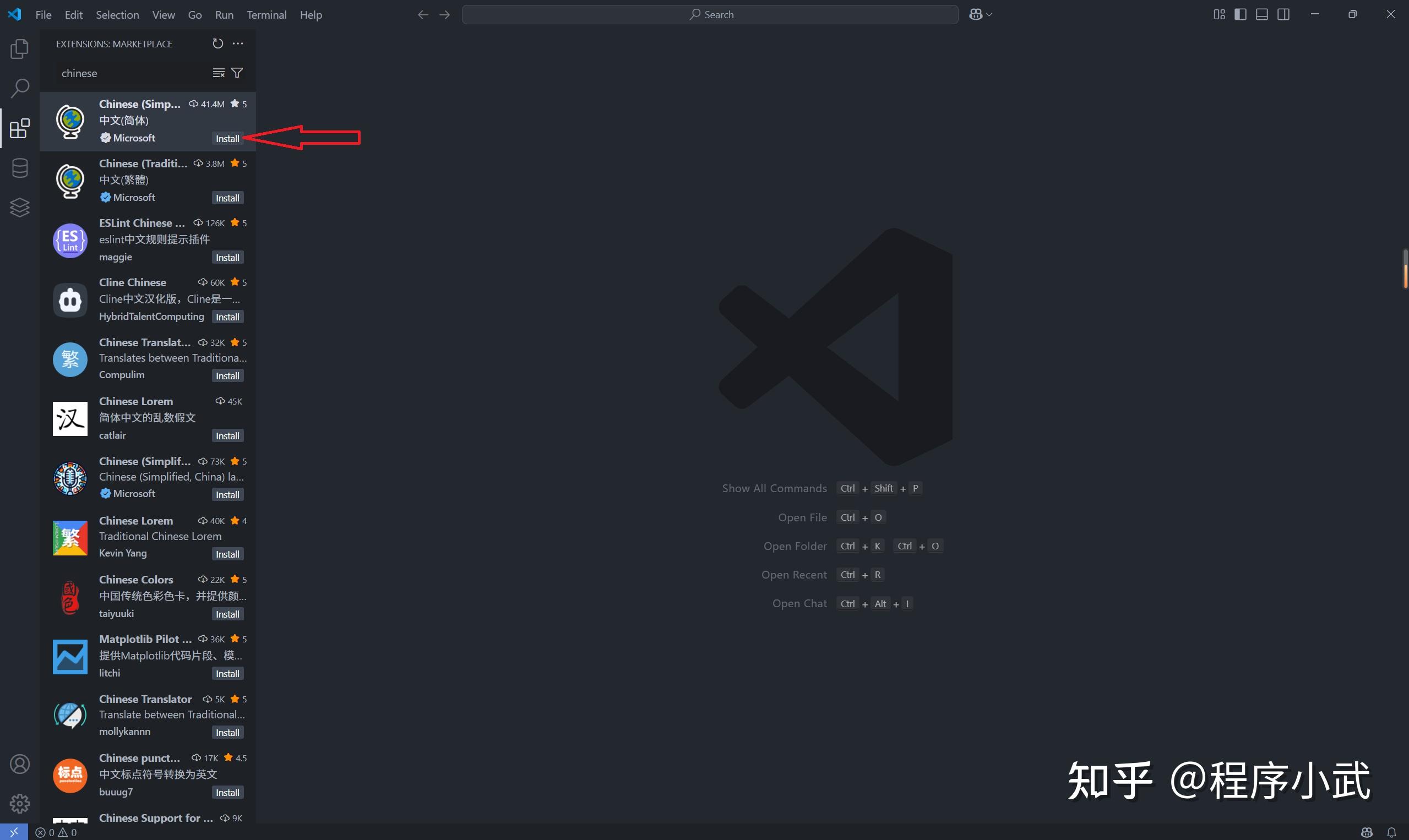Image resolution: width=1409 pixels, height=840 pixels.
Task: Install Chinese Lorem by catlair
Action: point(227,436)
